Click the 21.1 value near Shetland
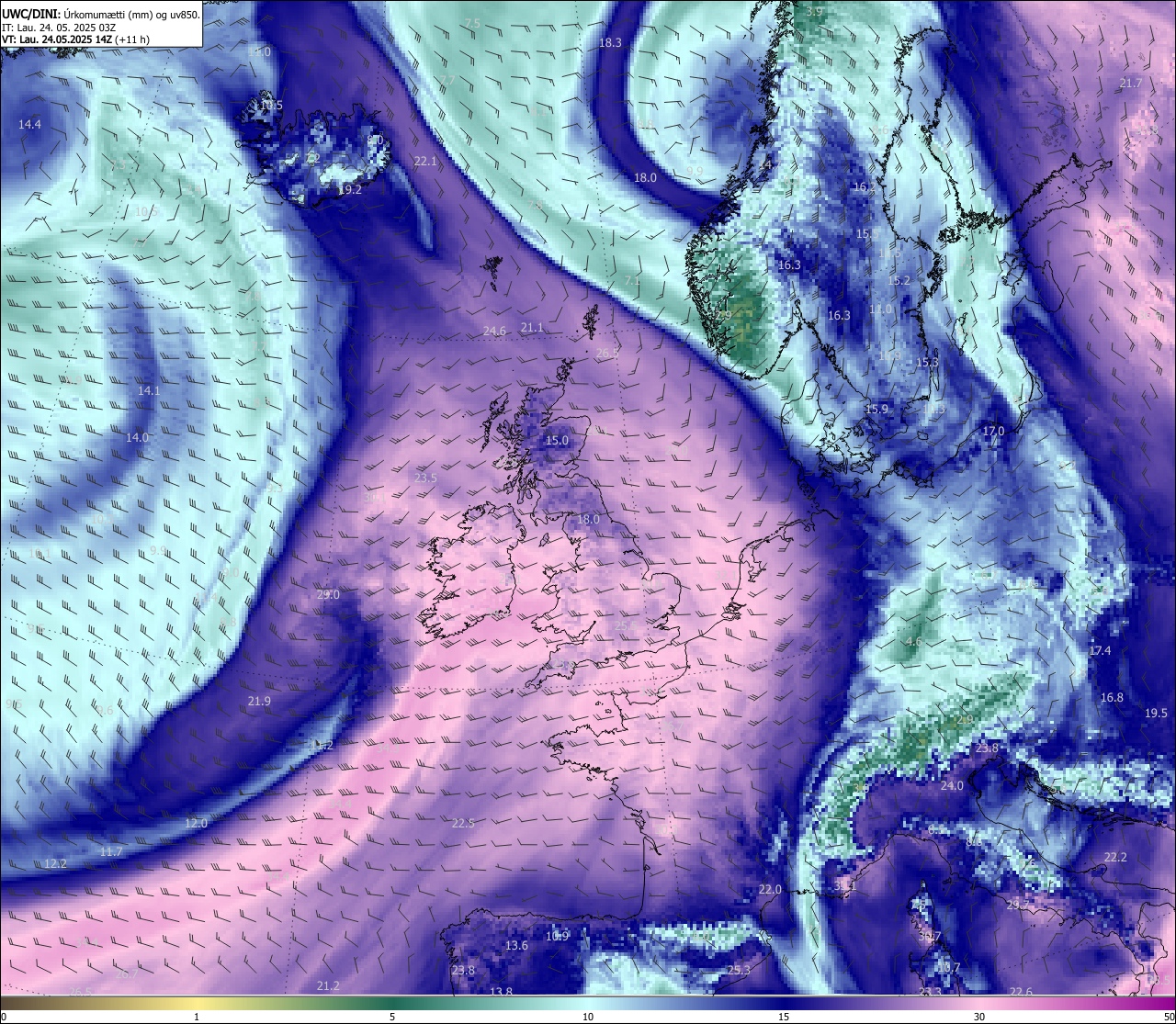Viewport: 1176px width, 1024px height. click(532, 327)
